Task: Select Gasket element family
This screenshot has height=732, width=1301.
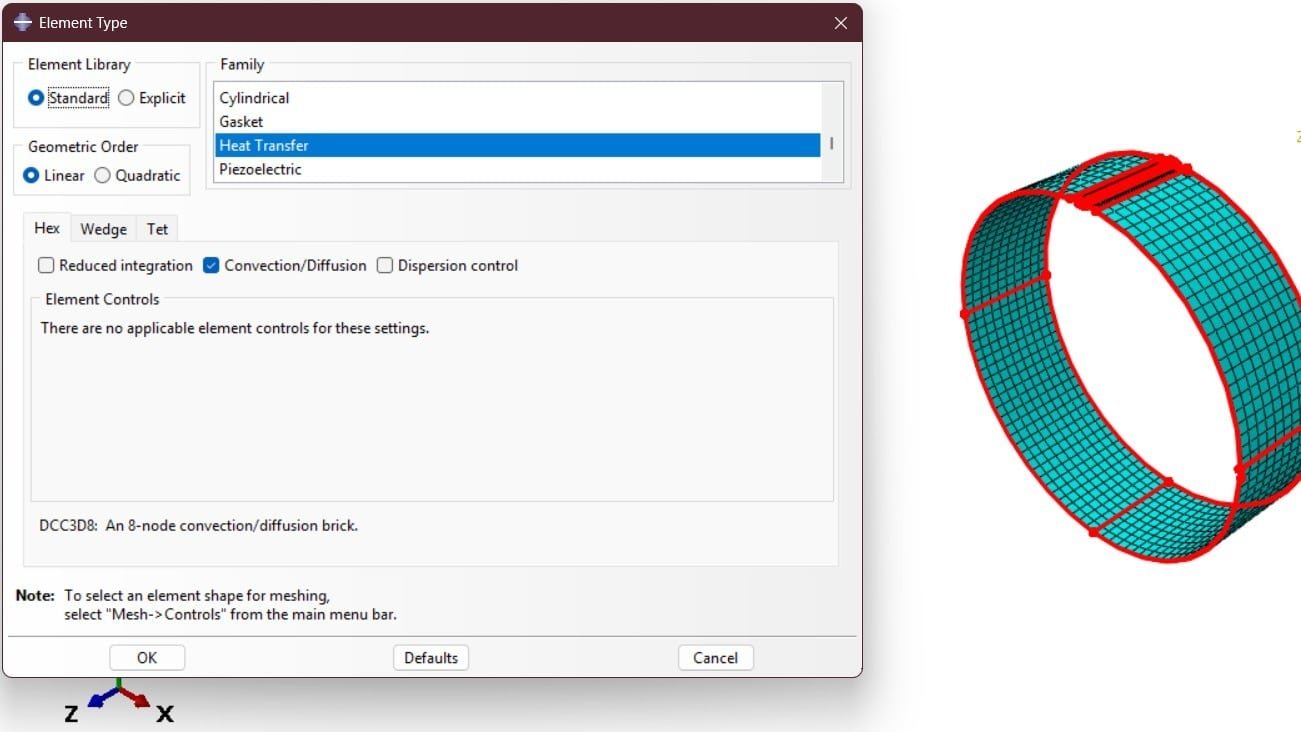Action: pos(241,122)
